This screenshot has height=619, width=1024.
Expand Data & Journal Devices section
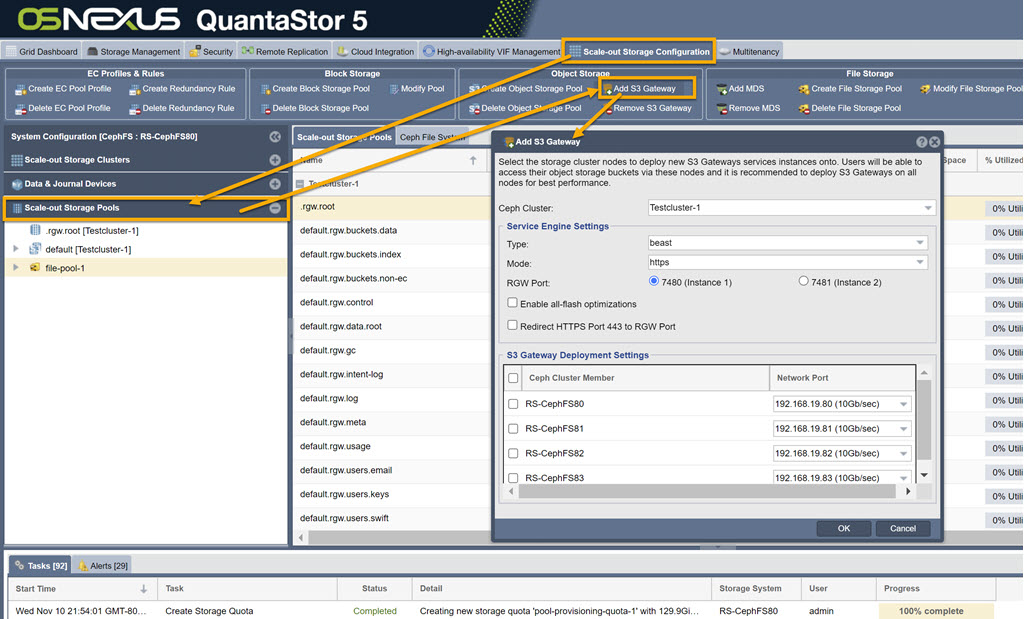point(275,184)
